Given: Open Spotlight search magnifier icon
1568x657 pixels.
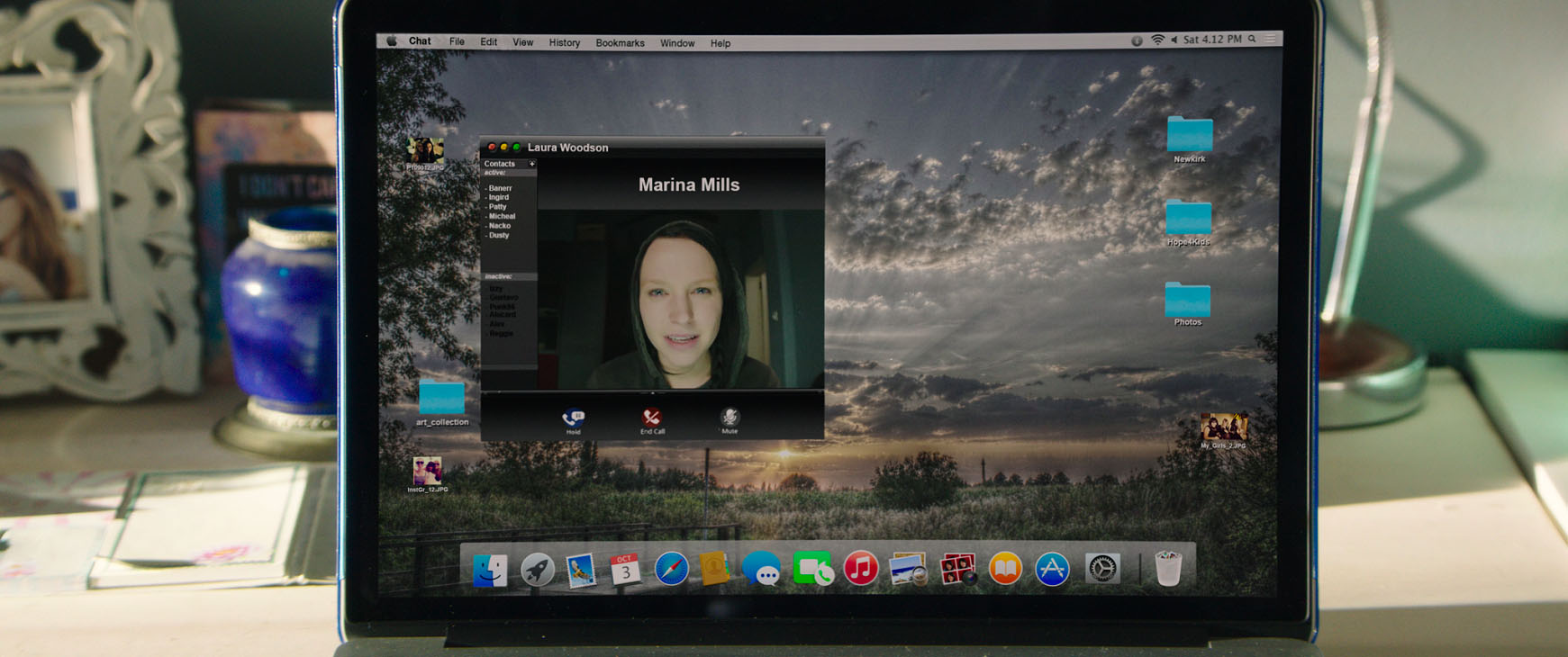Looking at the screenshot, I should click(1252, 40).
